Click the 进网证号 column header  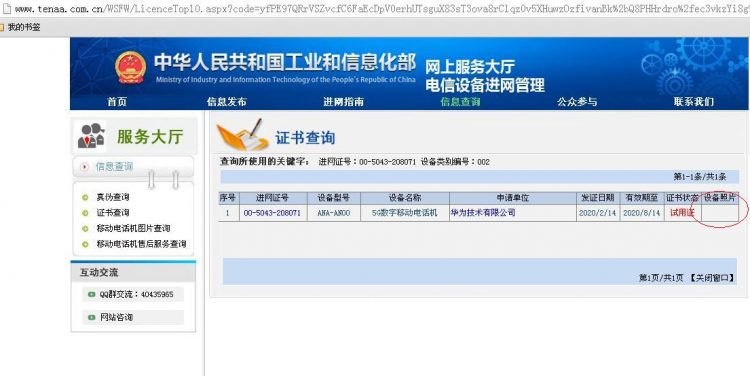[272, 198]
